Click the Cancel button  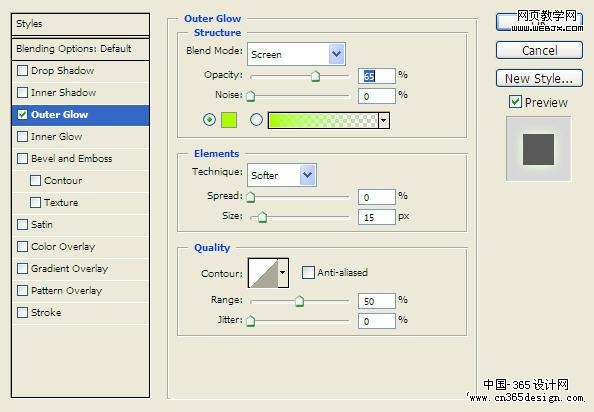tap(539, 50)
